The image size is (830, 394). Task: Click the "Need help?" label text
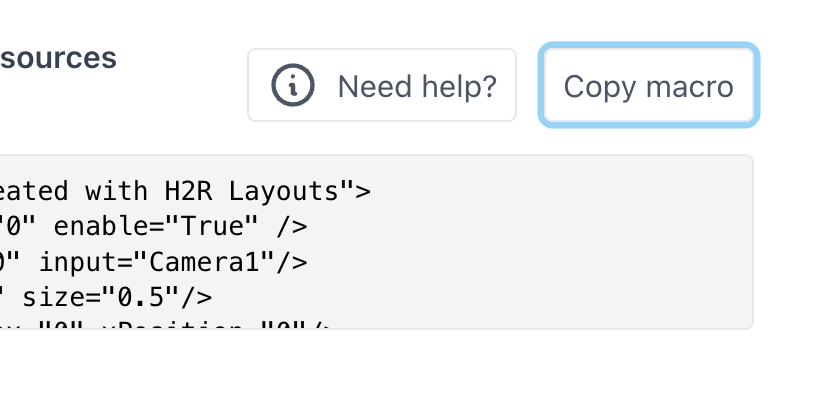click(417, 86)
